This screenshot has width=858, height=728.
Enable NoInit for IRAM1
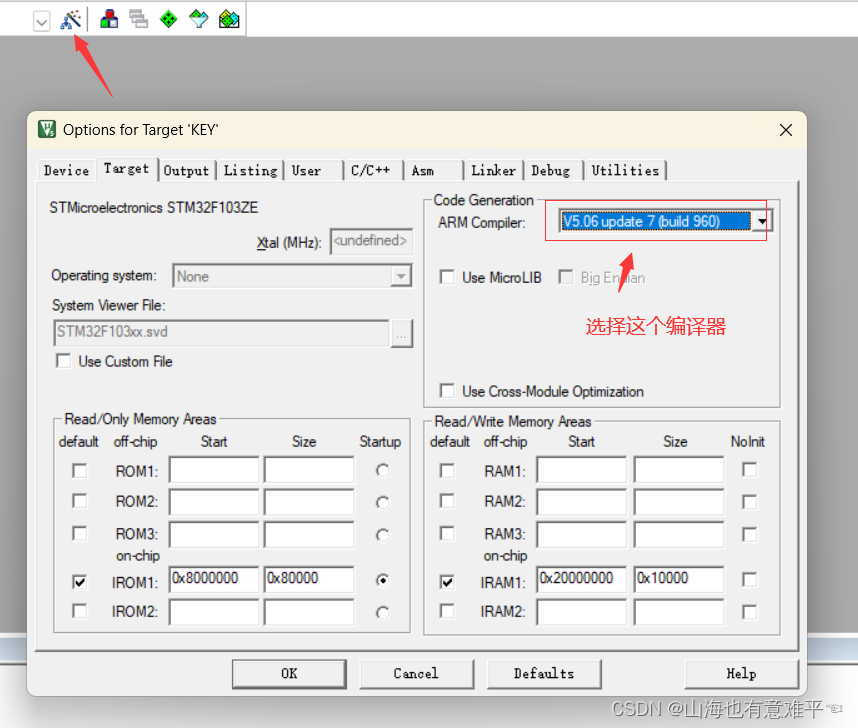pyautogui.click(x=750, y=579)
